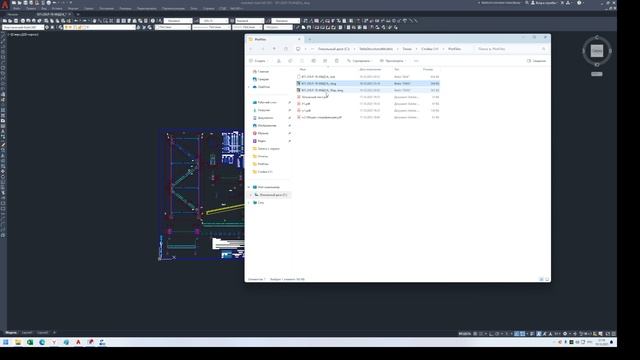Open Главная in the Explorer sidebar
Viewport: 640px width, 360px height.
pyautogui.click(x=263, y=71)
